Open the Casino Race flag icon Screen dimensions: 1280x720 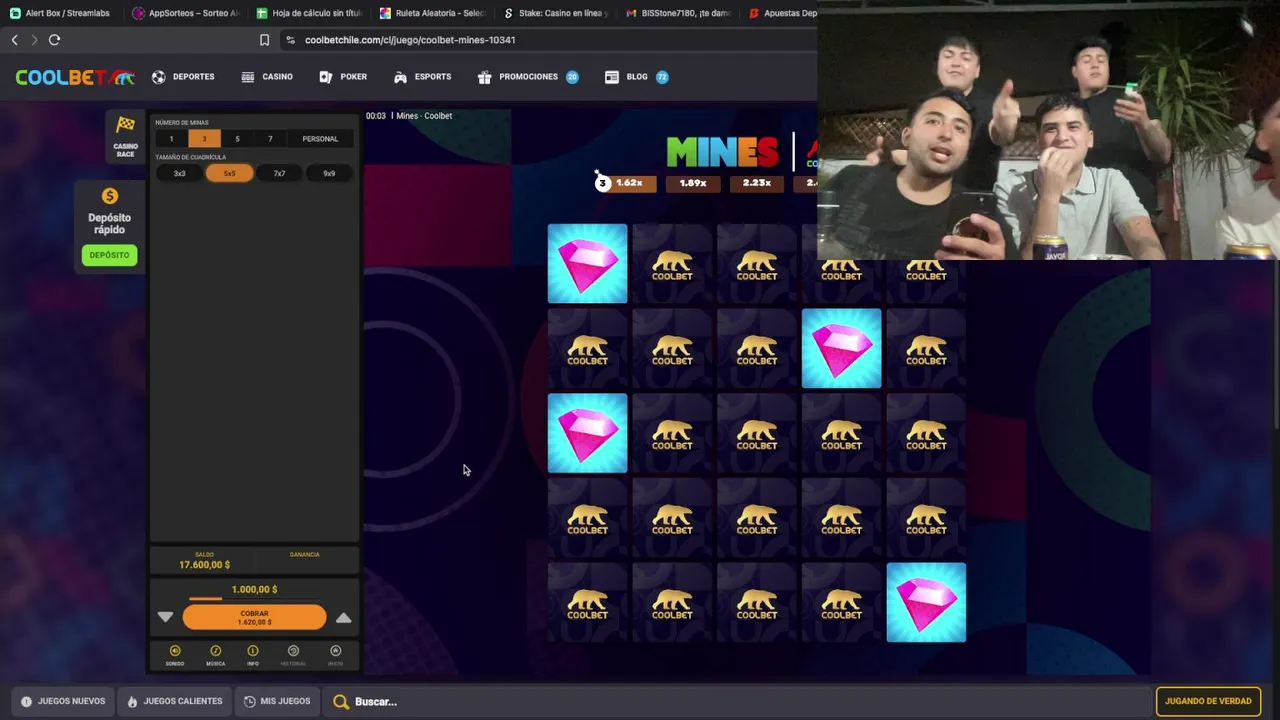tap(125, 125)
